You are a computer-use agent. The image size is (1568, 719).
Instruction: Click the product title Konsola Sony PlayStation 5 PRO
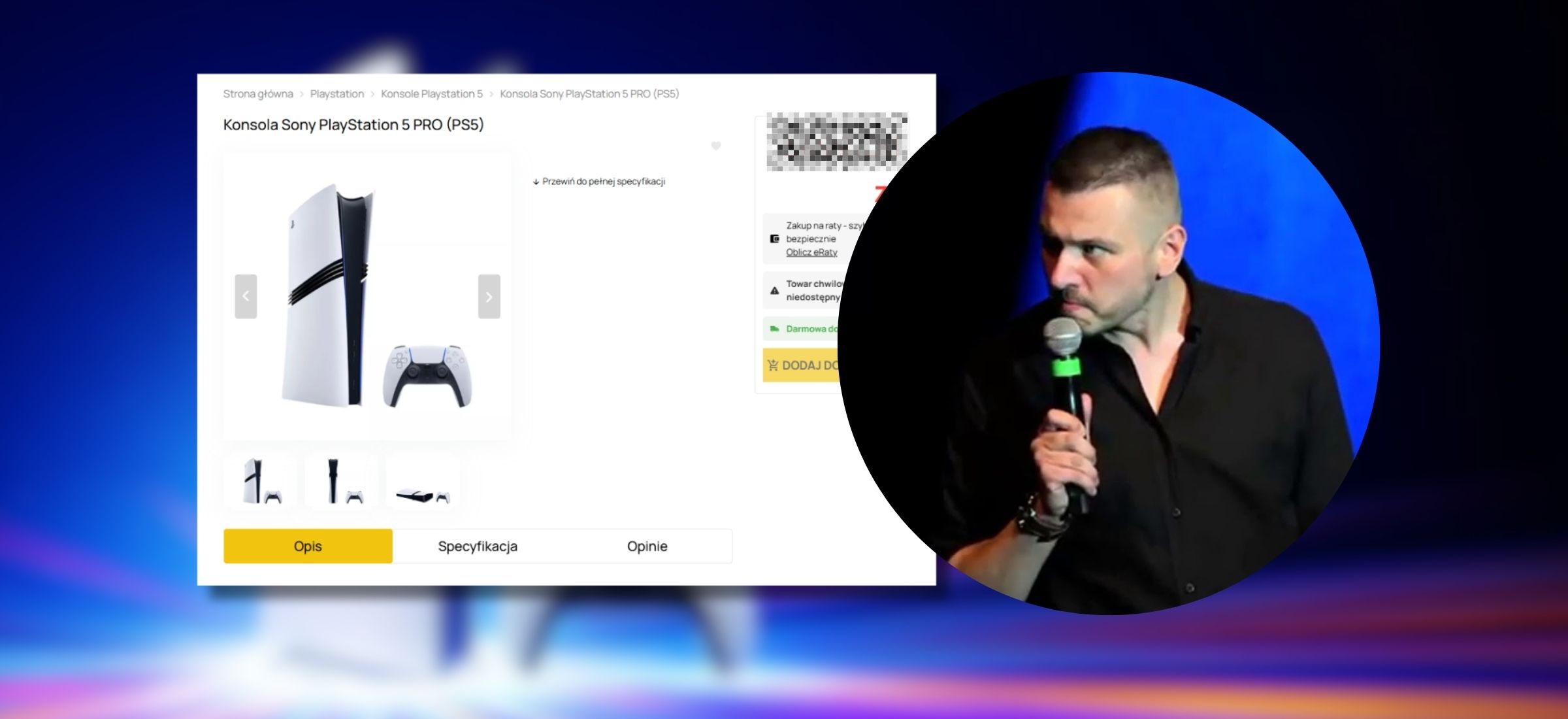tap(353, 125)
